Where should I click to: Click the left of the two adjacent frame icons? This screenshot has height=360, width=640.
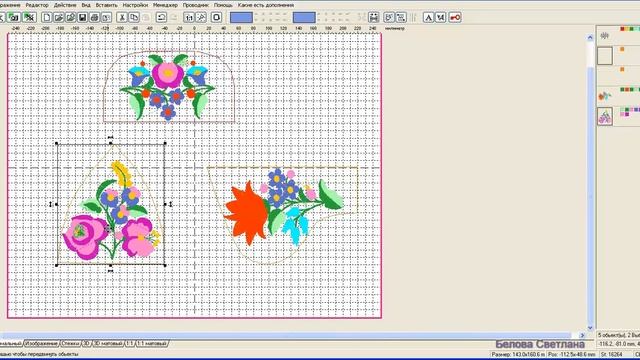389,17
